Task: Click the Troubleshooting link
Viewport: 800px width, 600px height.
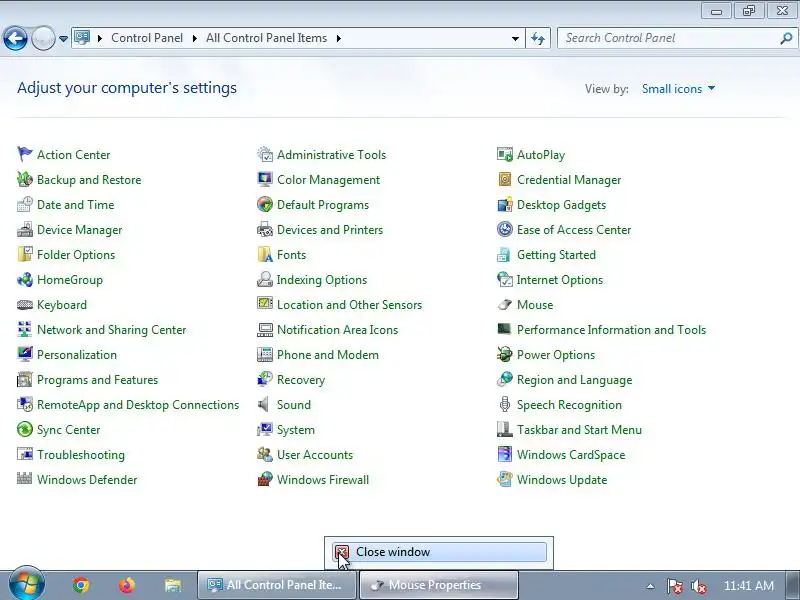Action: click(x=81, y=455)
